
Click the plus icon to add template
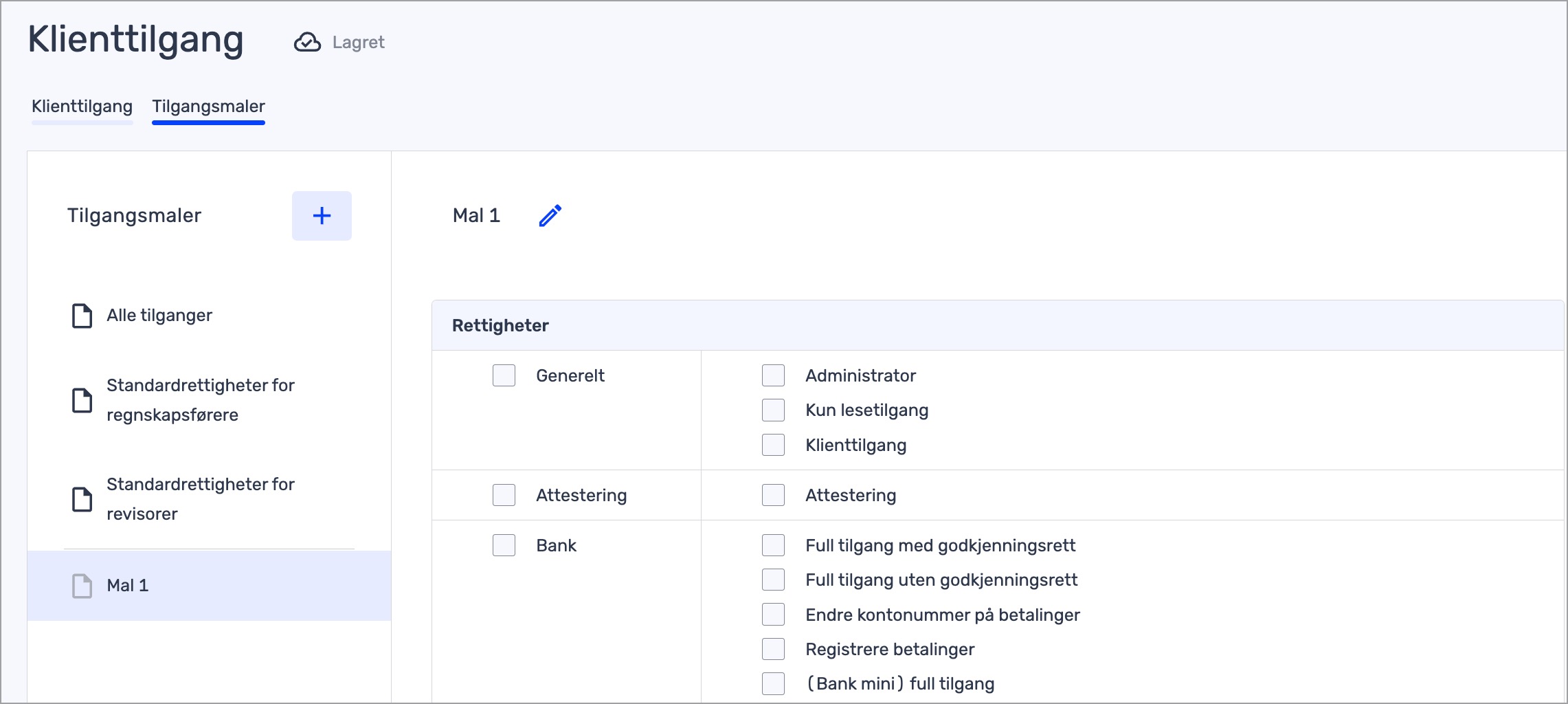(322, 216)
